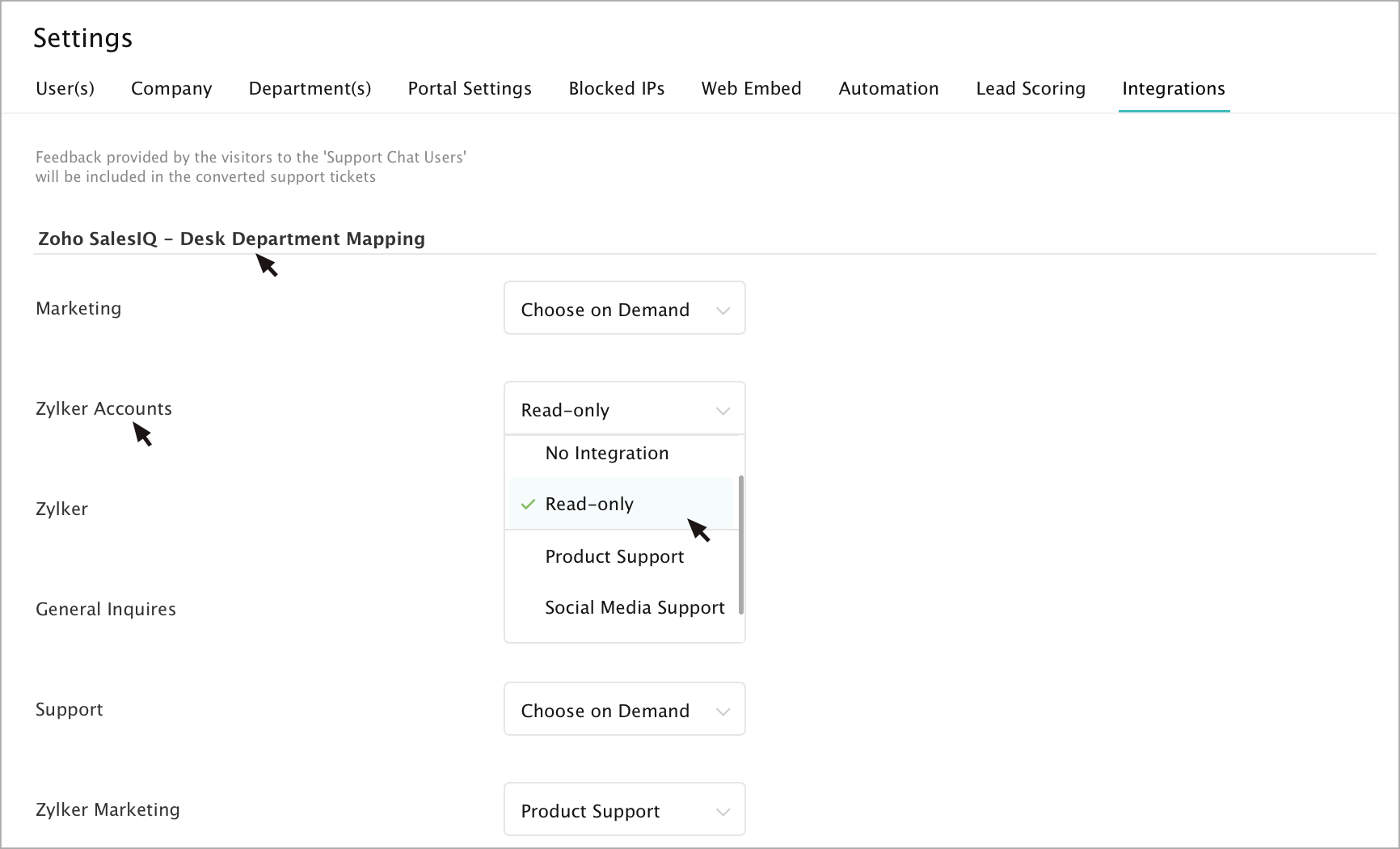Pick Product Support in dropdown list
Viewport: 1400px width, 849px height.
(x=614, y=557)
